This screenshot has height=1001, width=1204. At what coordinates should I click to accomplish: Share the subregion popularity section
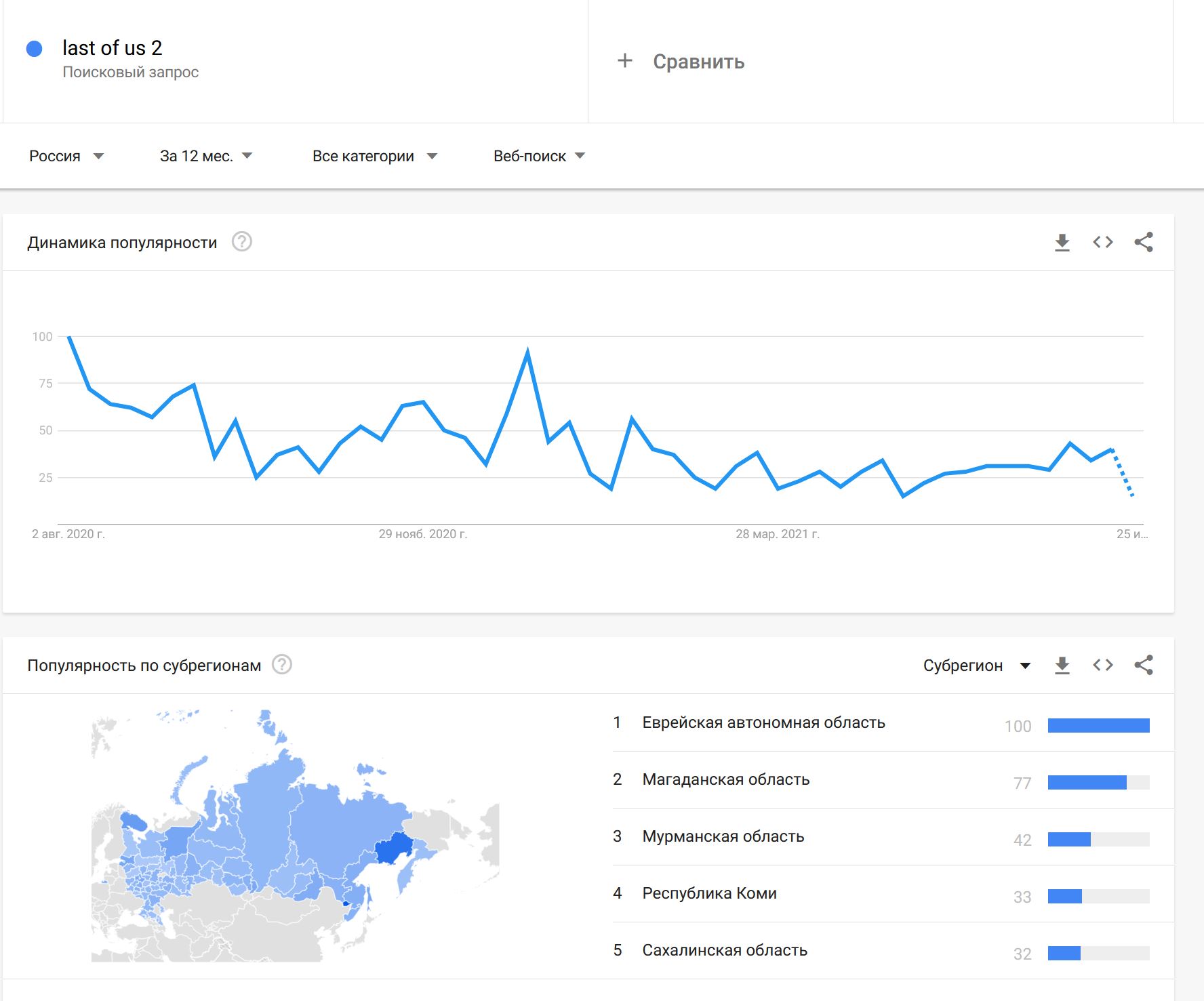point(1144,666)
